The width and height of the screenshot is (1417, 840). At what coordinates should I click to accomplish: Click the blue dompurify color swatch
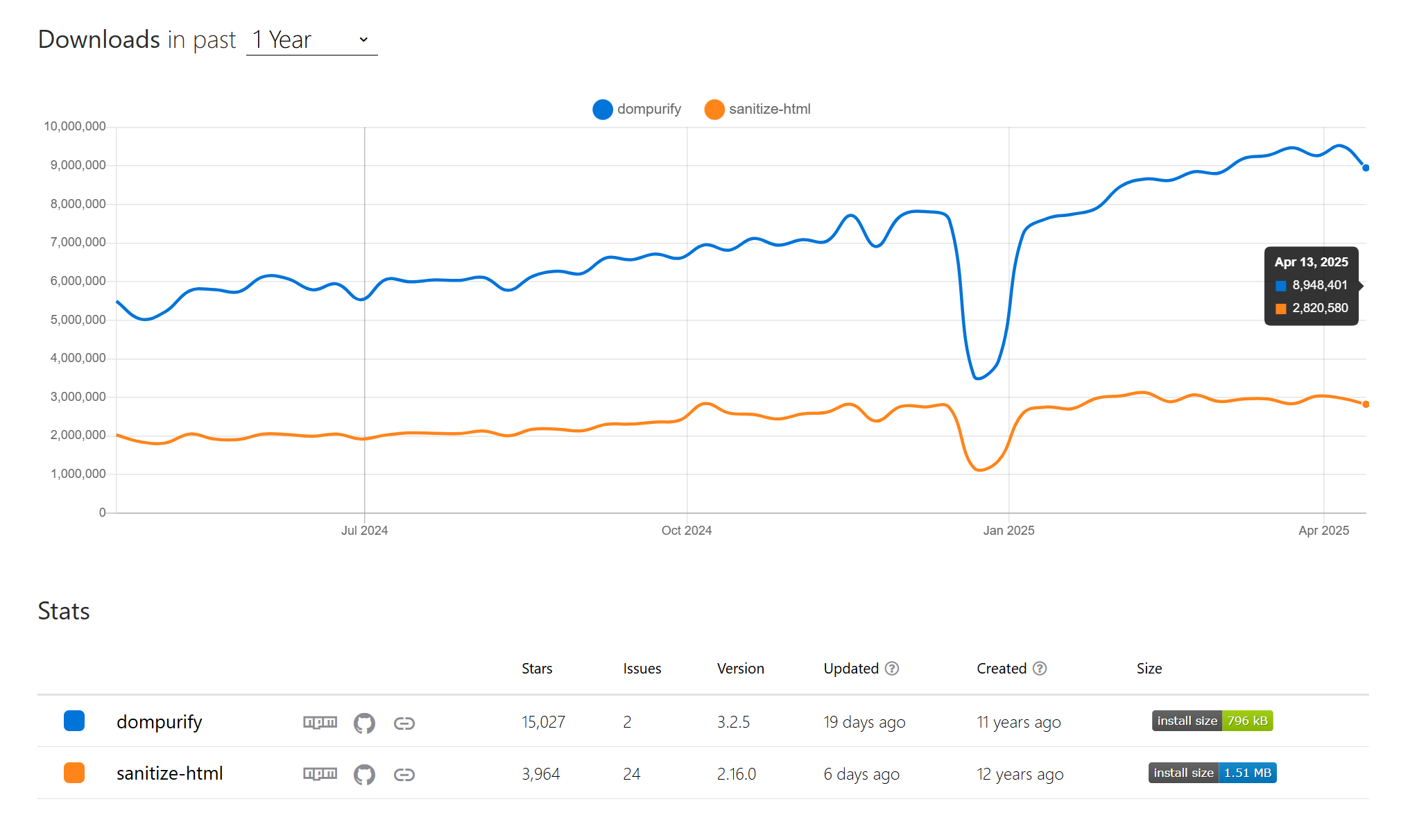click(x=74, y=721)
